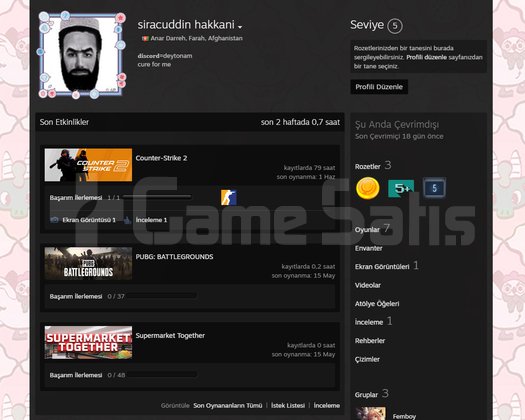Open Envanter link

pos(369,248)
